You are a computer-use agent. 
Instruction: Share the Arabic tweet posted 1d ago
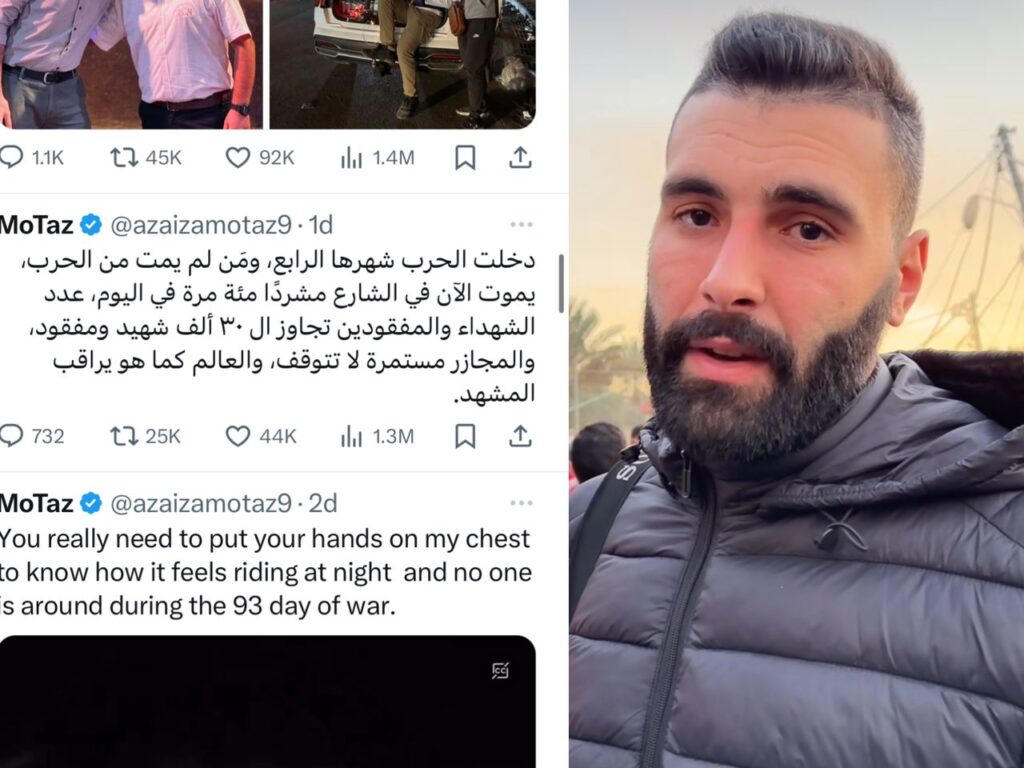click(520, 436)
